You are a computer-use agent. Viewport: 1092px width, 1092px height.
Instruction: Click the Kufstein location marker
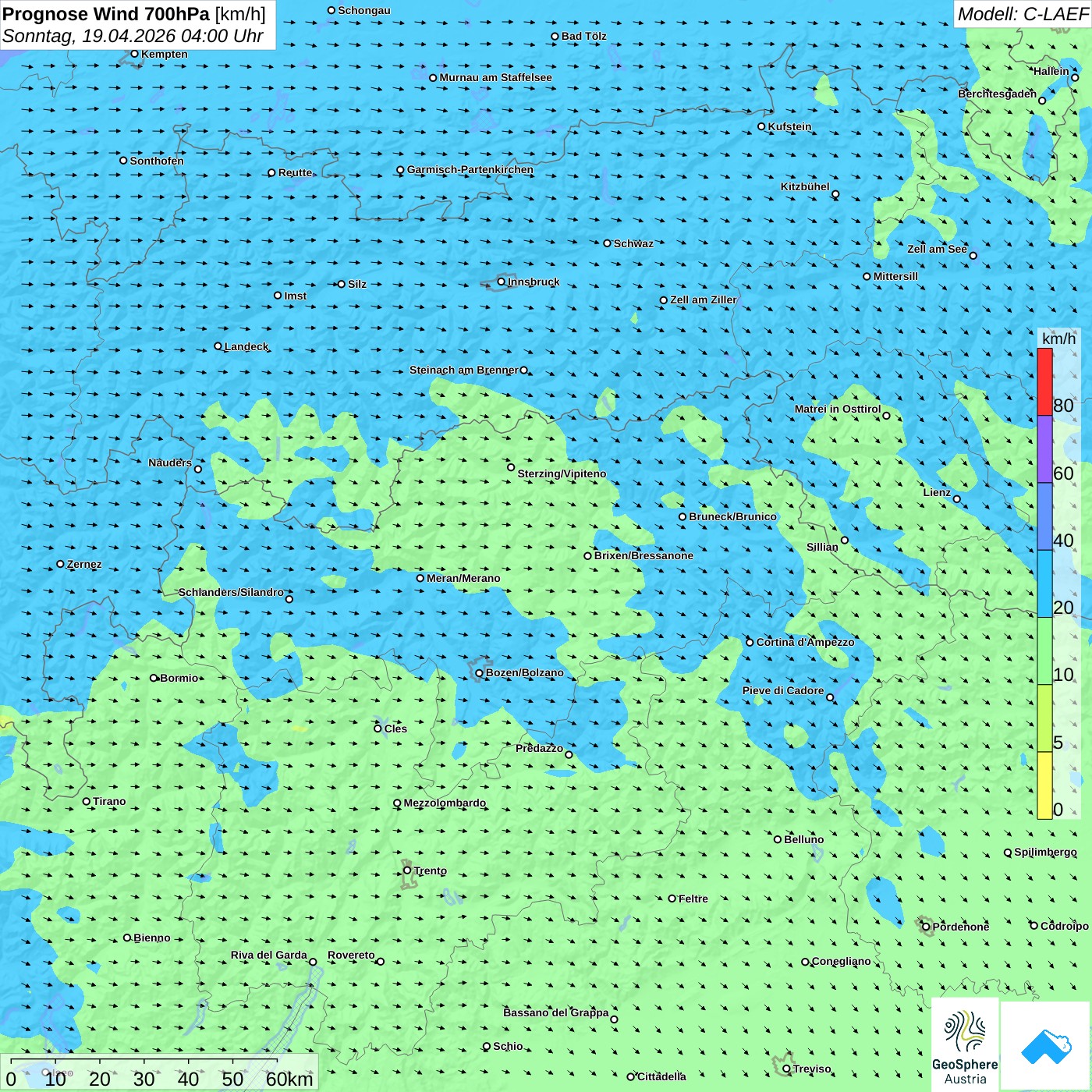point(762,126)
